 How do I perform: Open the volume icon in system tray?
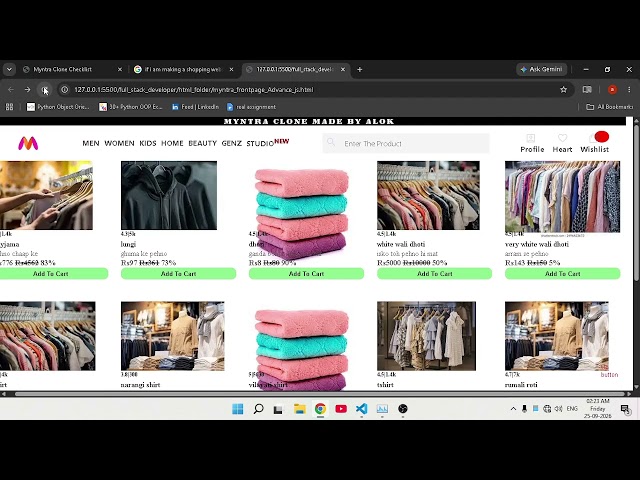pos(559,409)
